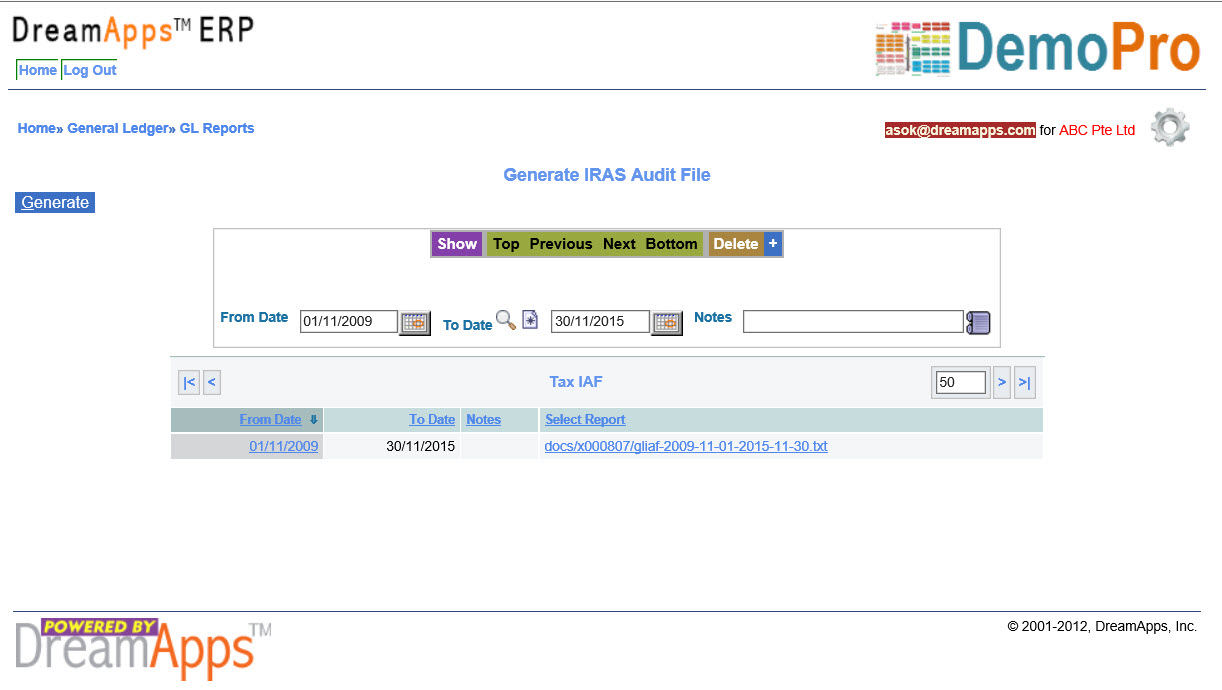Sort by To Date column header
This screenshot has width=1222, height=690.
[432, 420]
